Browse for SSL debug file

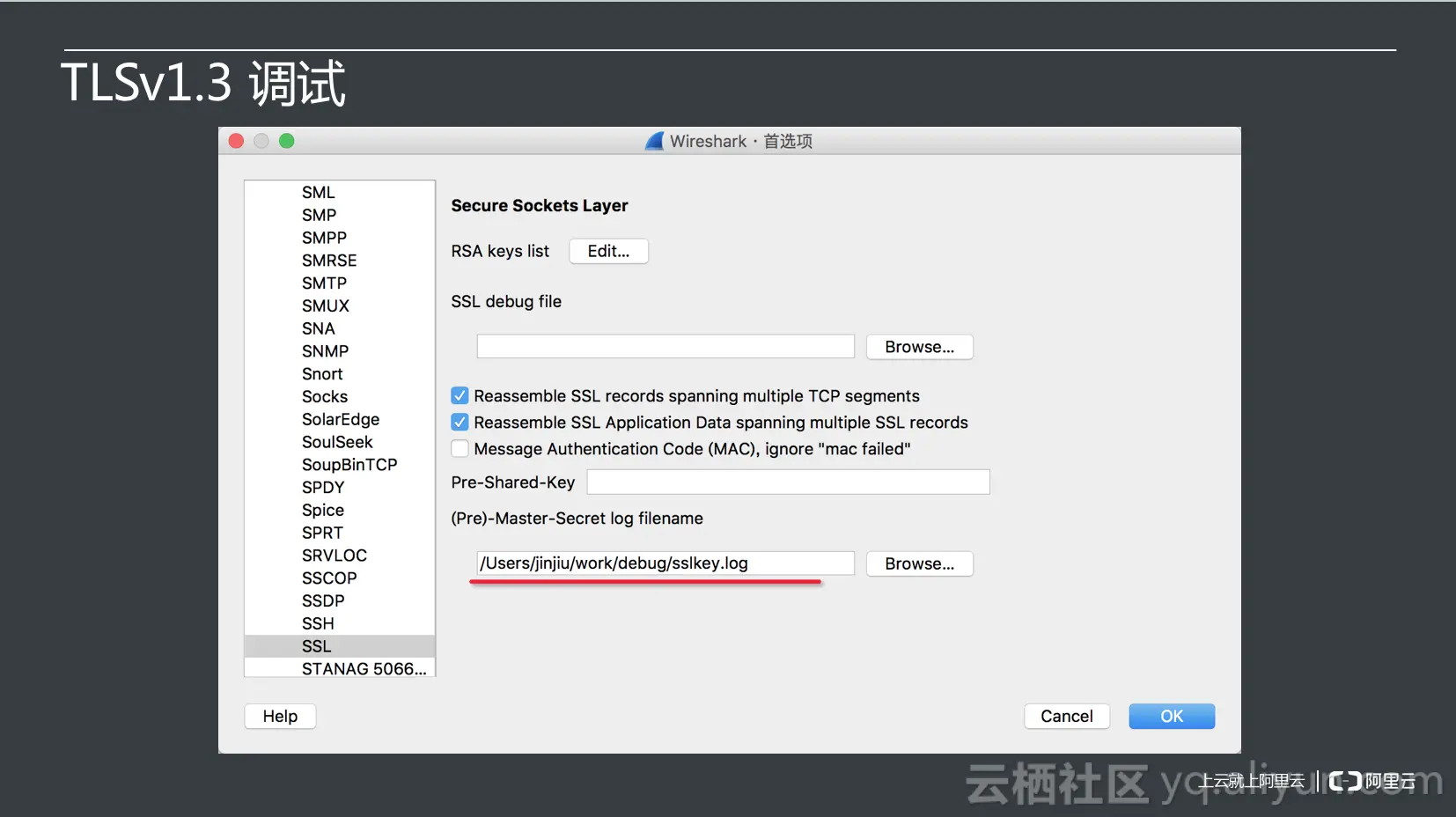[x=919, y=347]
